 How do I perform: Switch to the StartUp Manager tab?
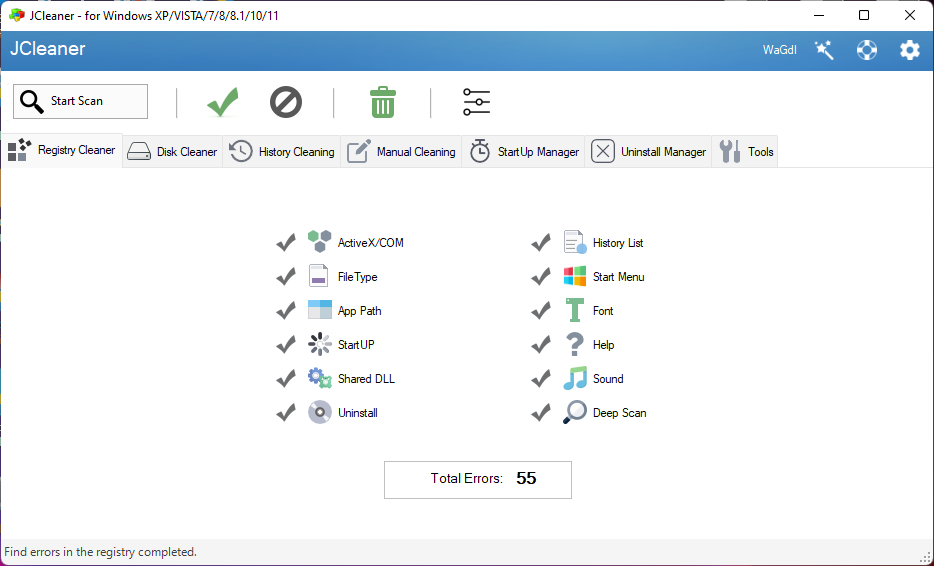pos(524,152)
